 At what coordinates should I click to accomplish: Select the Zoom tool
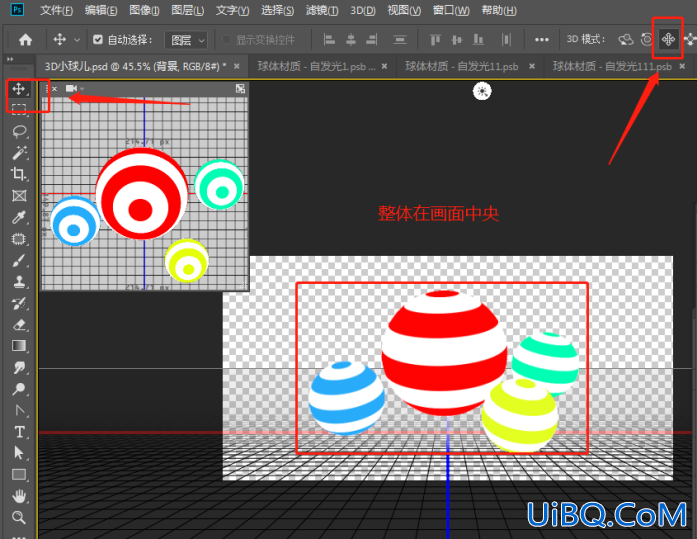pos(19,517)
